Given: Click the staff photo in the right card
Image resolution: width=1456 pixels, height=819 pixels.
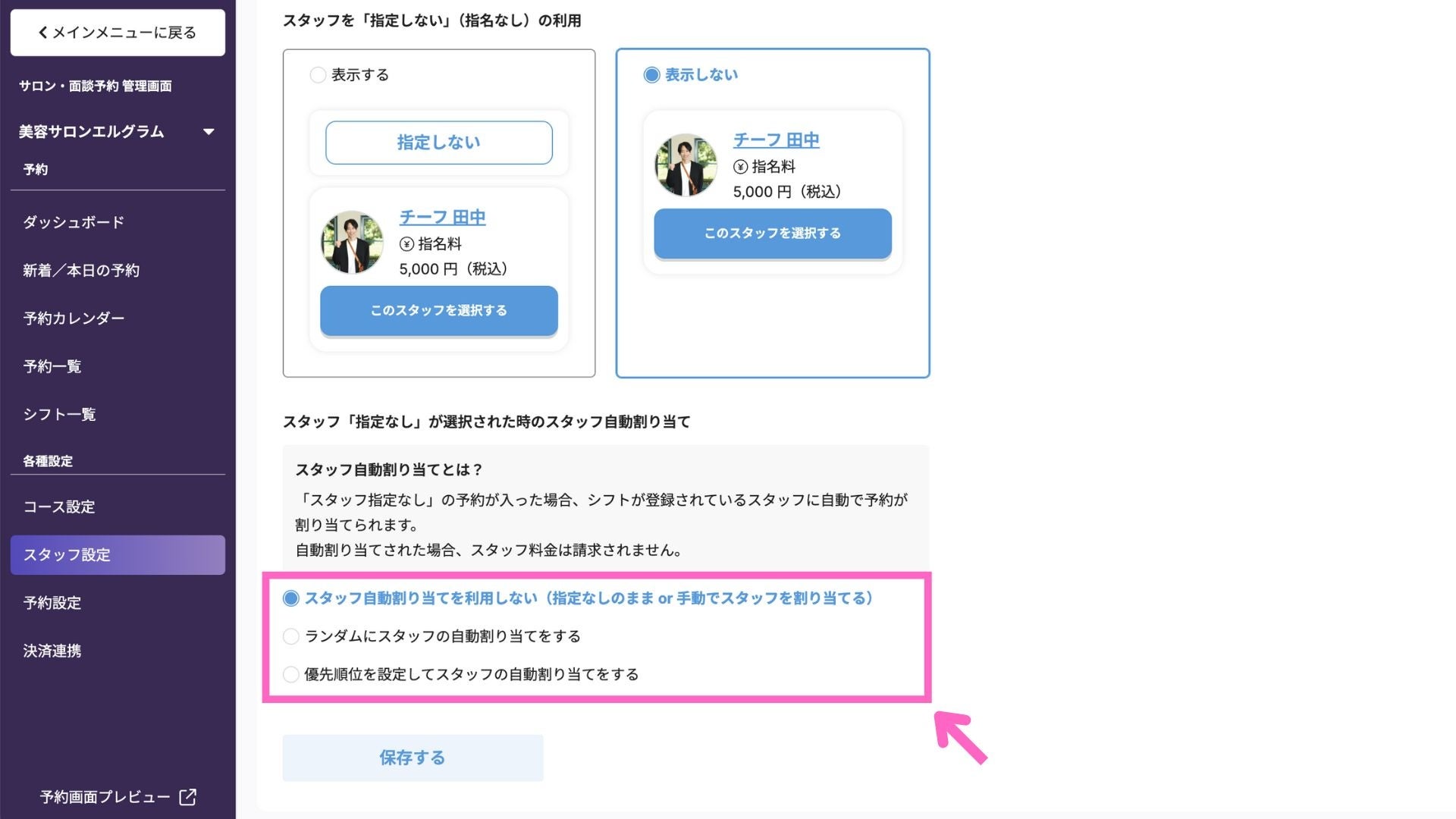Looking at the screenshot, I should coord(686,165).
